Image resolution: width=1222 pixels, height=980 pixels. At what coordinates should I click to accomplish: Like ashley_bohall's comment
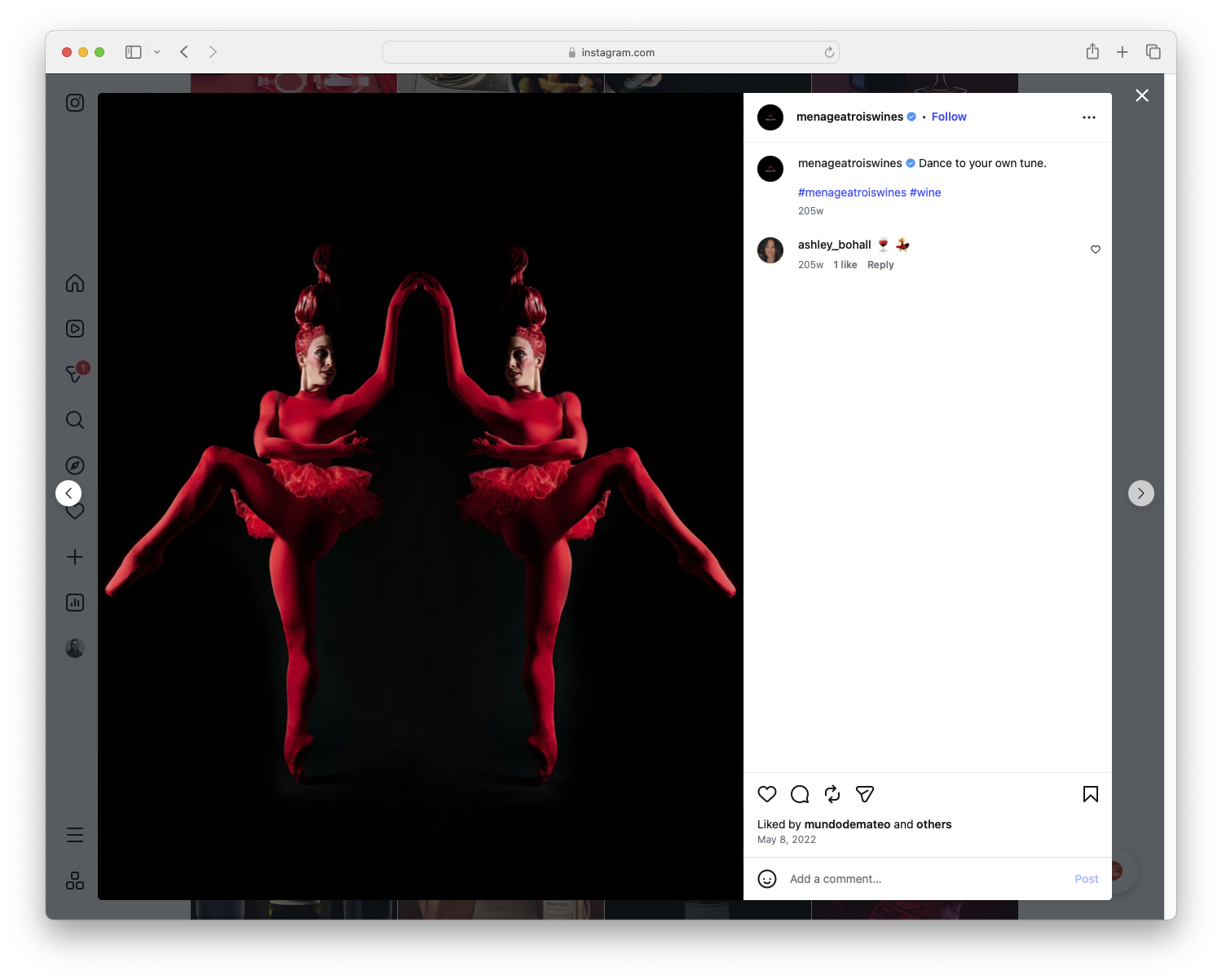(x=1095, y=249)
